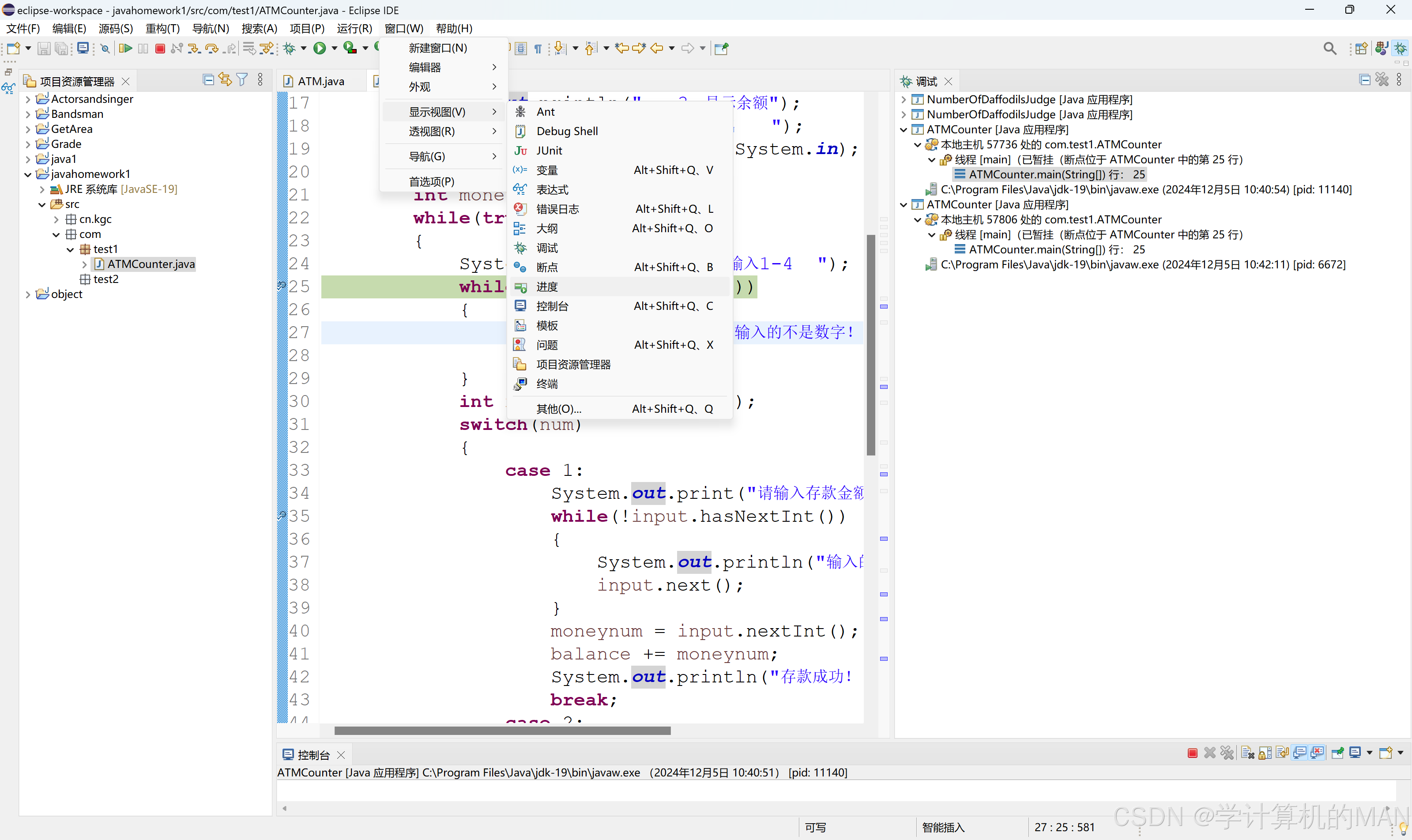Screen dimensions: 1412x840
Task: Collapse the javahomework1 project in explorer
Action: tap(27, 174)
